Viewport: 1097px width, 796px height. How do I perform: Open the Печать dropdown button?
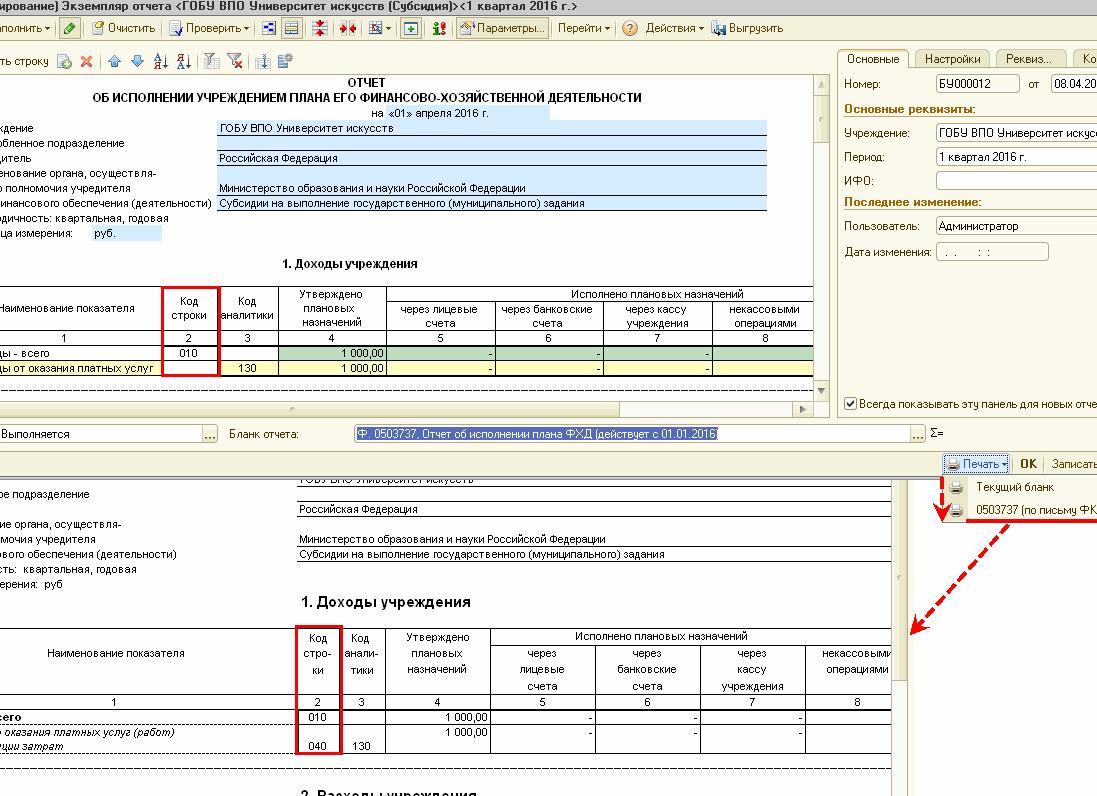(x=977, y=464)
